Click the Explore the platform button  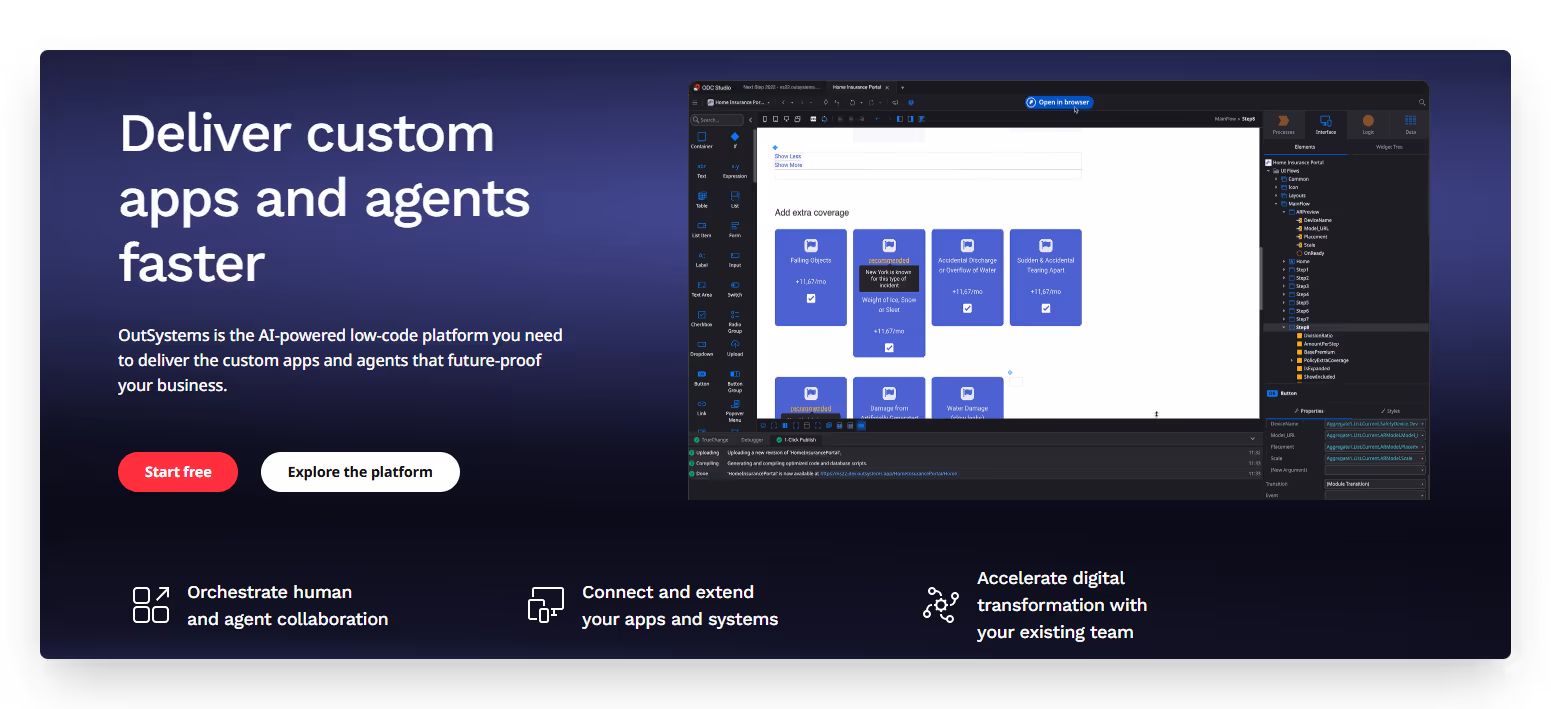(360, 472)
